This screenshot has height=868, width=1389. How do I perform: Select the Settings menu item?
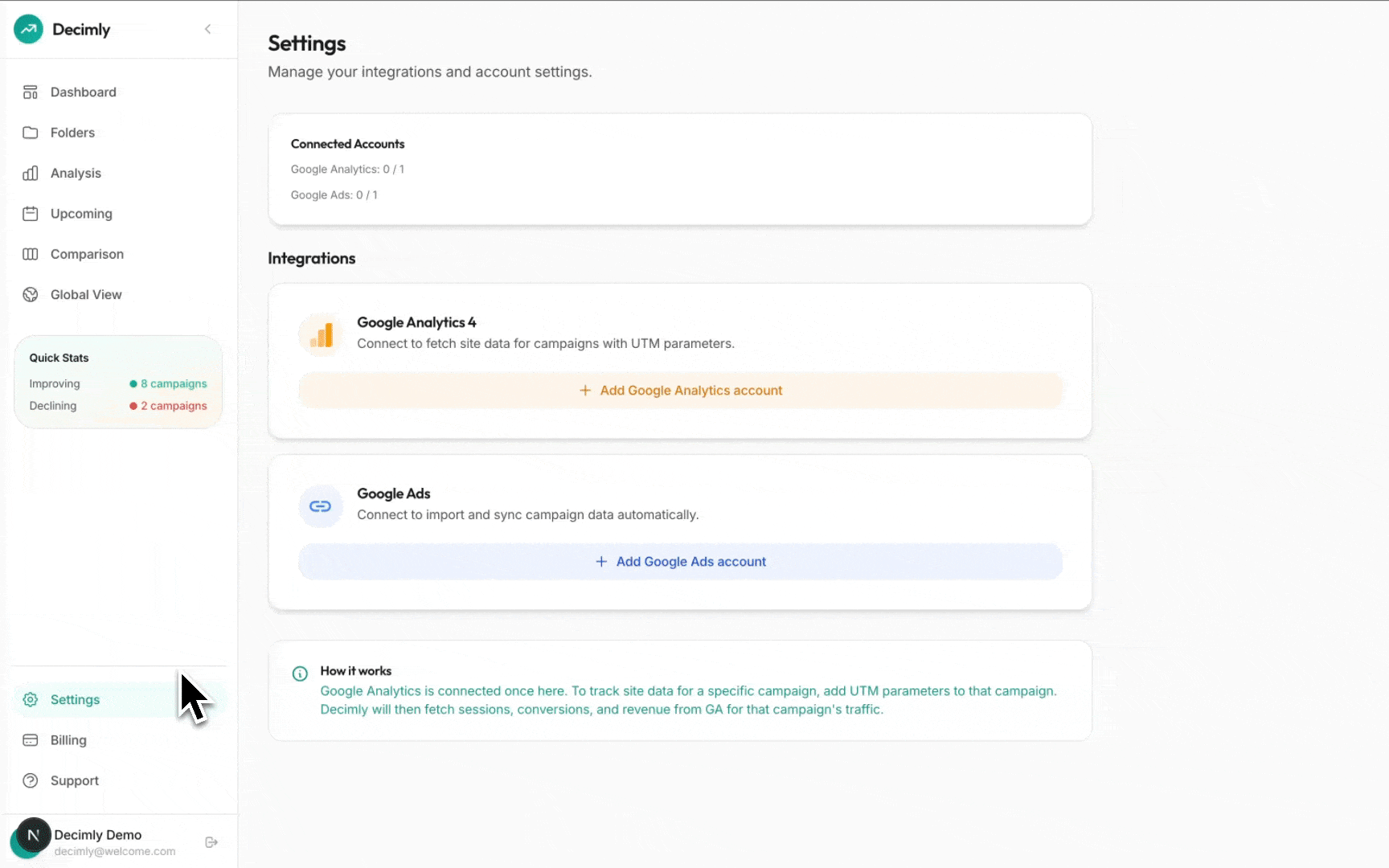pos(75,700)
